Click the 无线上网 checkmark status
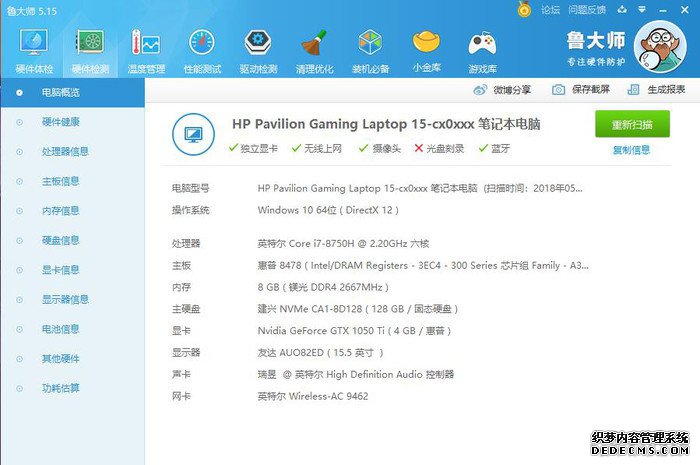The image size is (700, 465). point(317,148)
